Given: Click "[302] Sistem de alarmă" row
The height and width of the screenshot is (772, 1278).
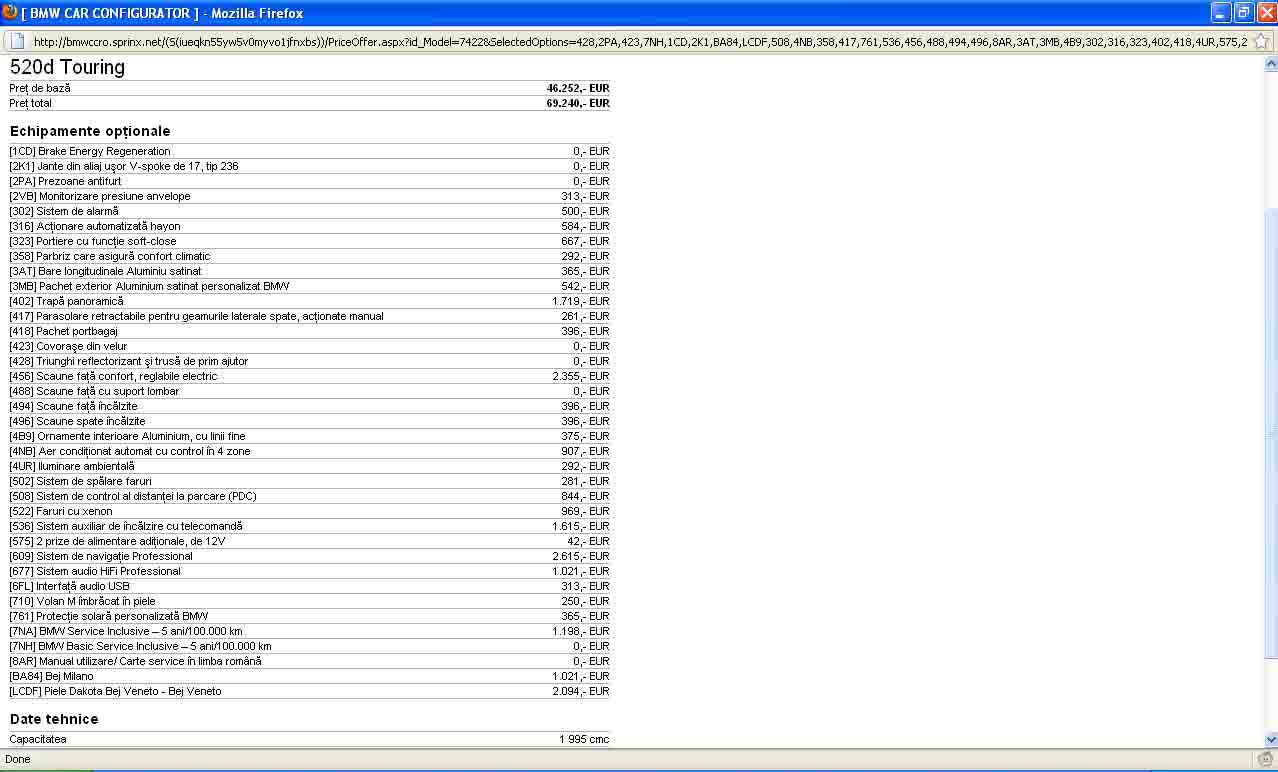Looking at the screenshot, I should pos(309,211).
